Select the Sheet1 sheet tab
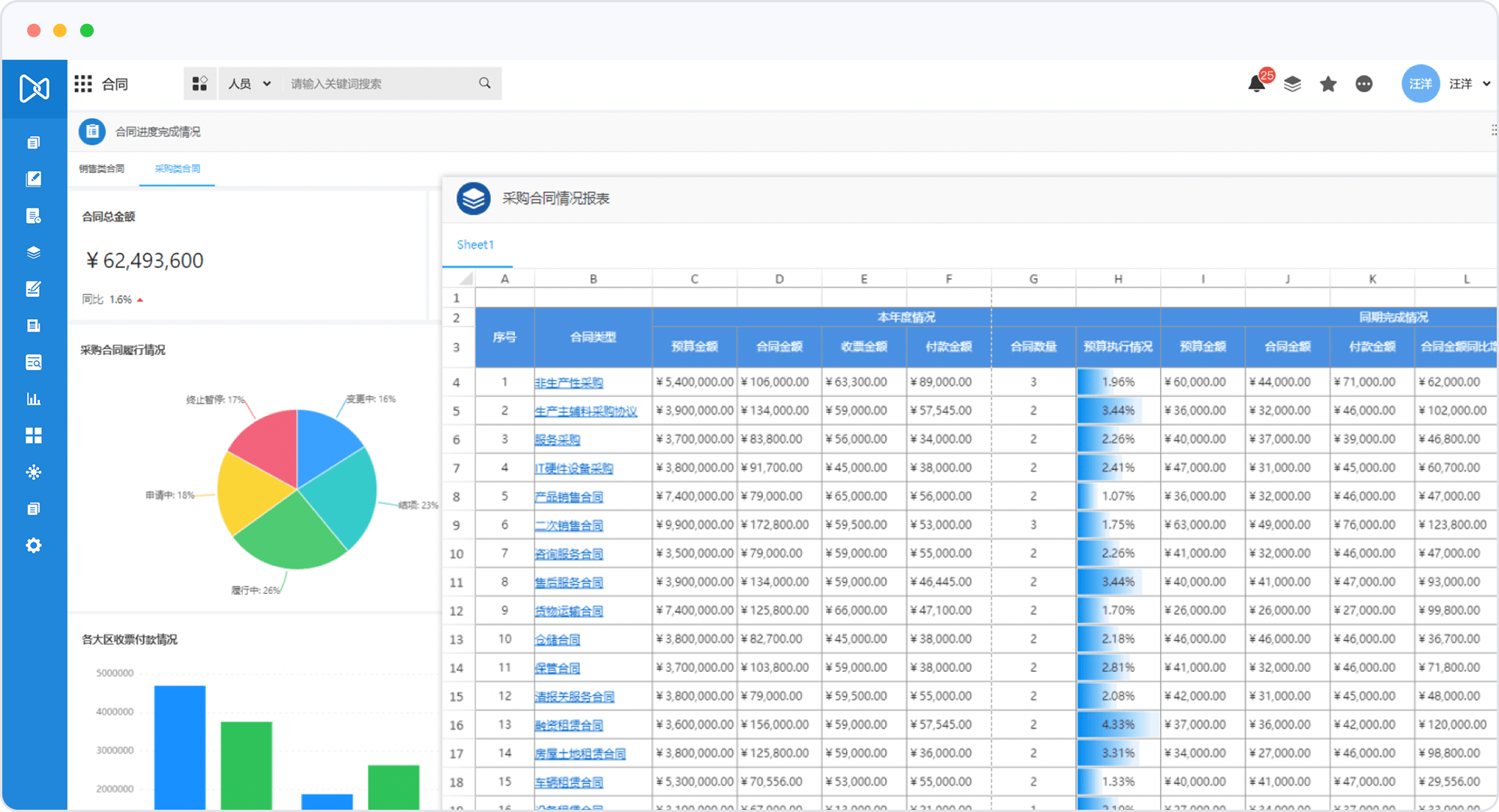 tap(475, 245)
